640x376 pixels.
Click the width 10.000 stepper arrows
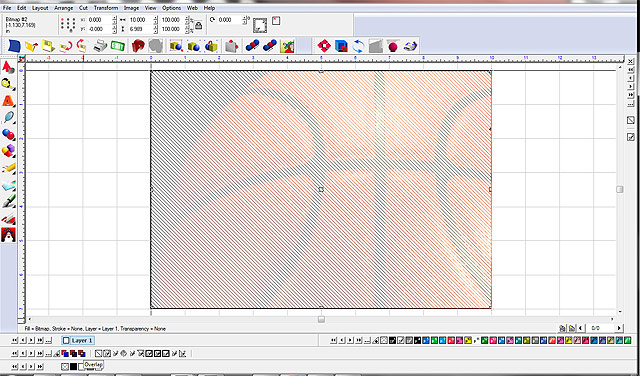156,20
